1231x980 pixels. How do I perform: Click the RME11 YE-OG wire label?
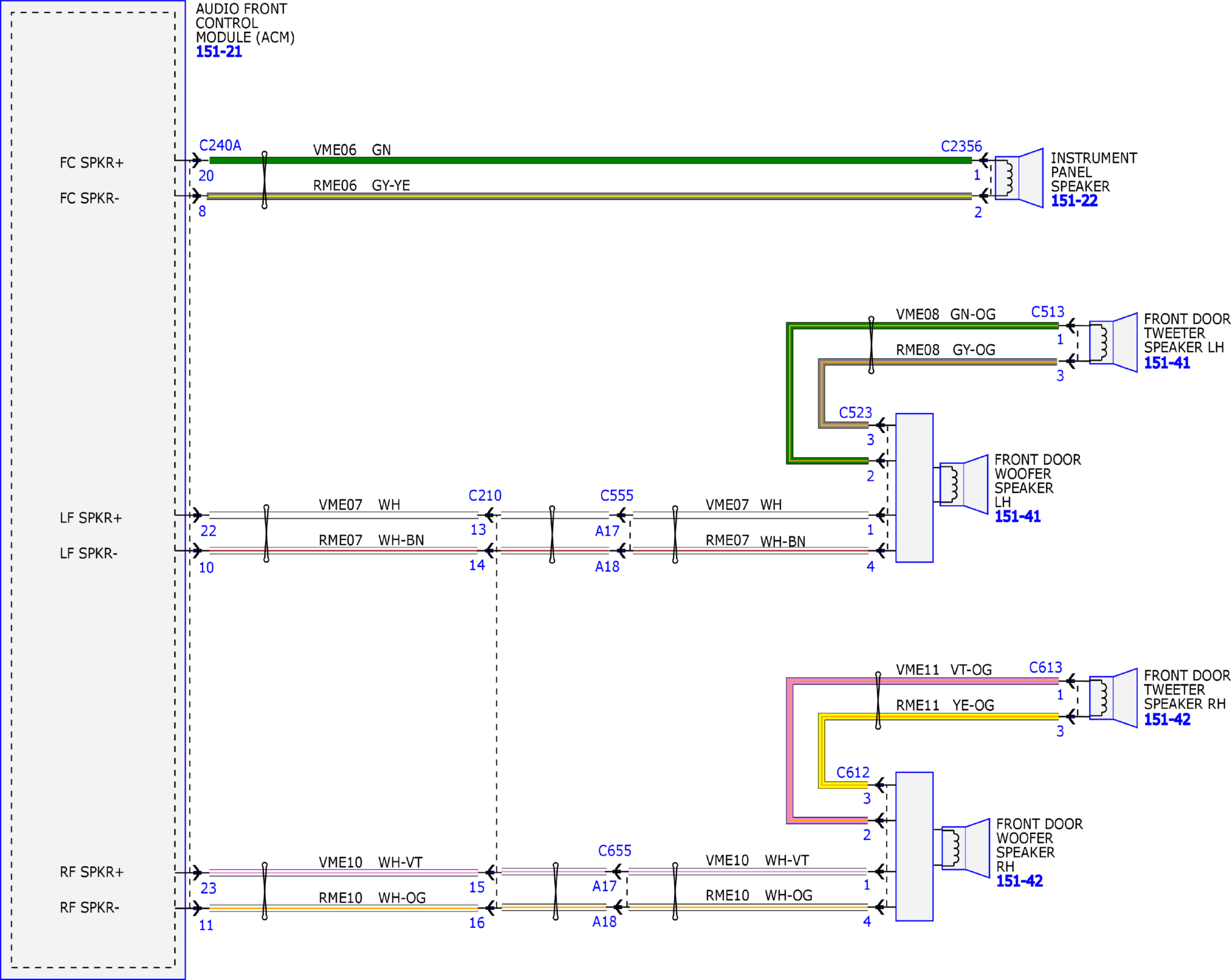pyautogui.click(x=945, y=706)
